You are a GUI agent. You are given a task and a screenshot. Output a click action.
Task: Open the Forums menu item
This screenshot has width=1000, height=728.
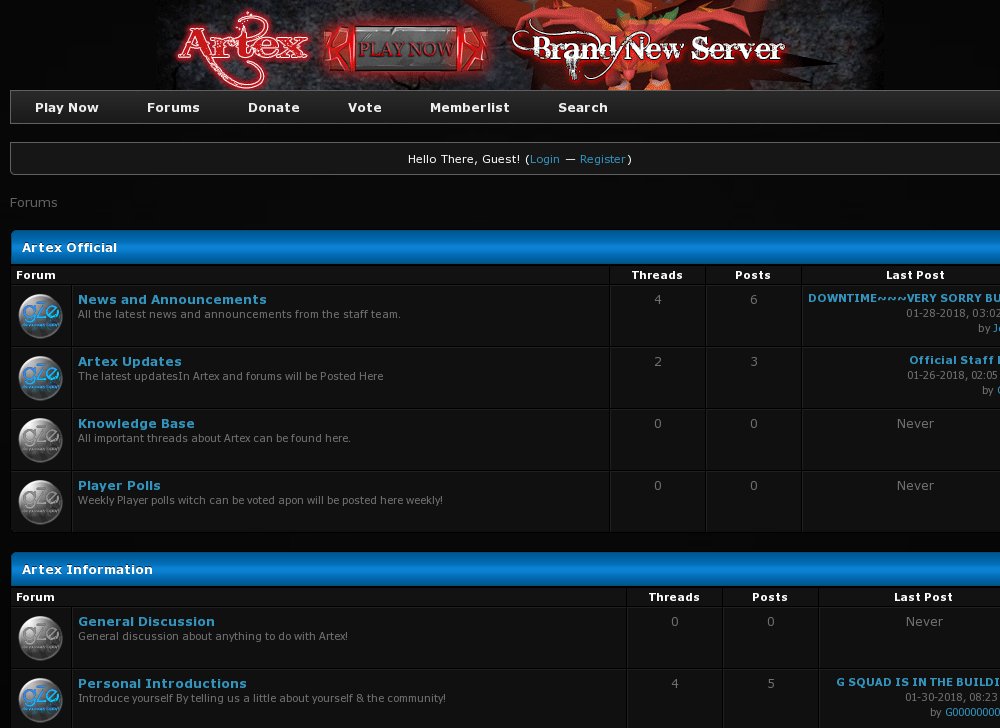pyautogui.click(x=173, y=107)
